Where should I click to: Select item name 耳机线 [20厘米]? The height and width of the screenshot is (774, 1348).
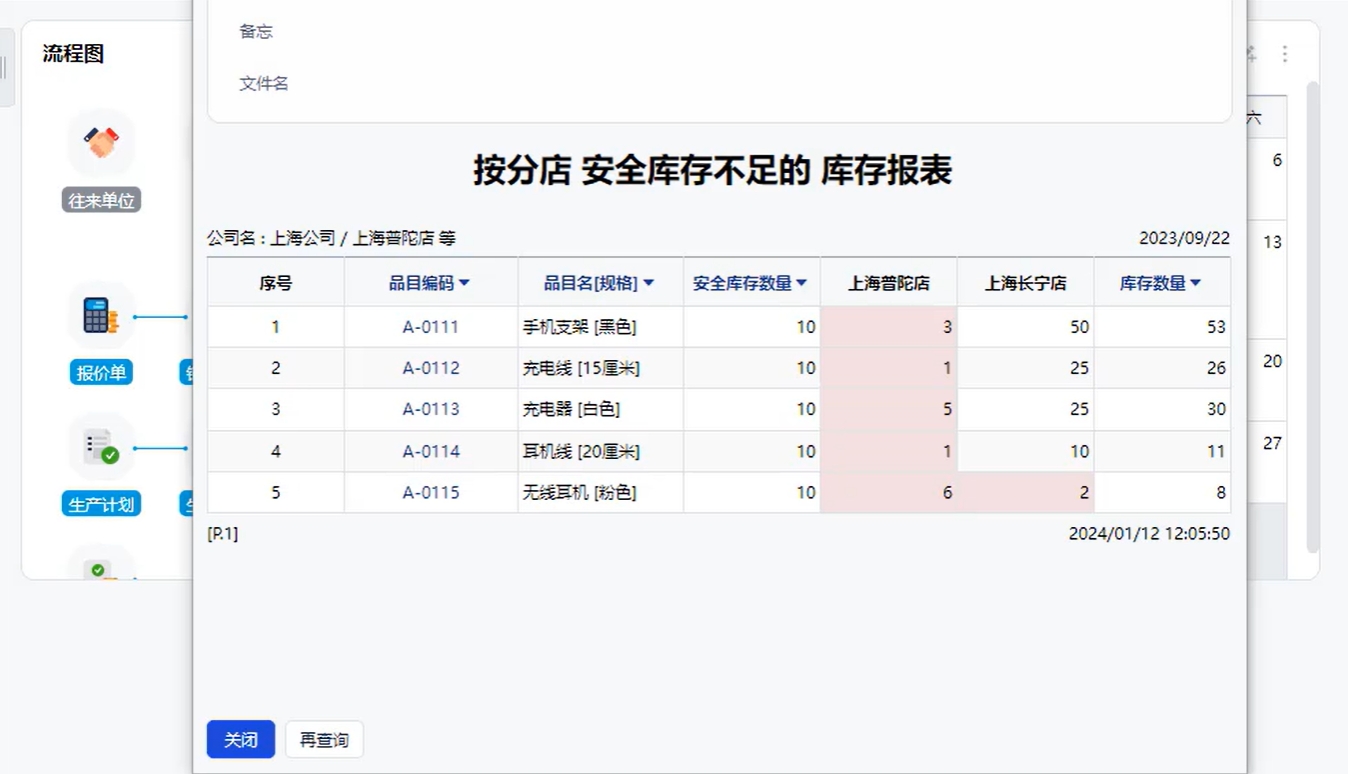point(582,451)
